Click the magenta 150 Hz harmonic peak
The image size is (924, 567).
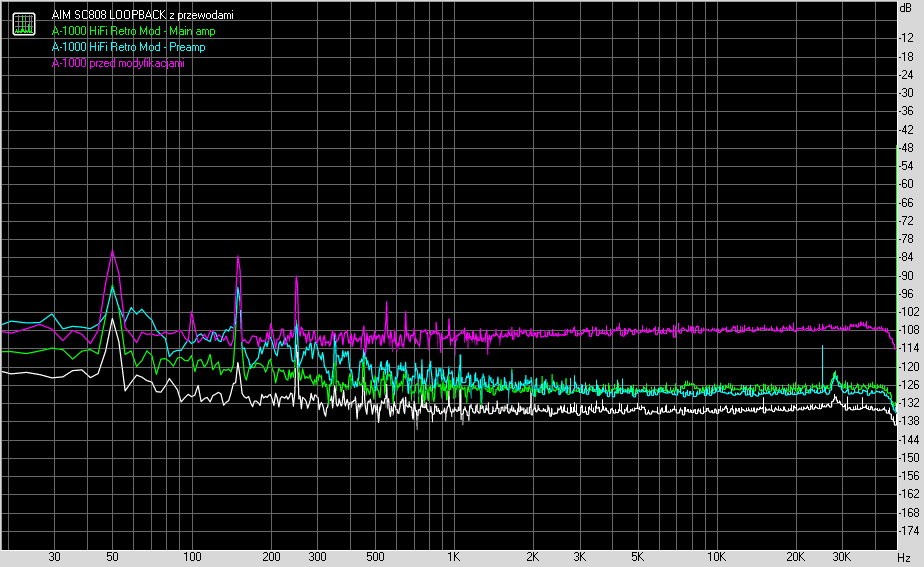coord(238,258)
